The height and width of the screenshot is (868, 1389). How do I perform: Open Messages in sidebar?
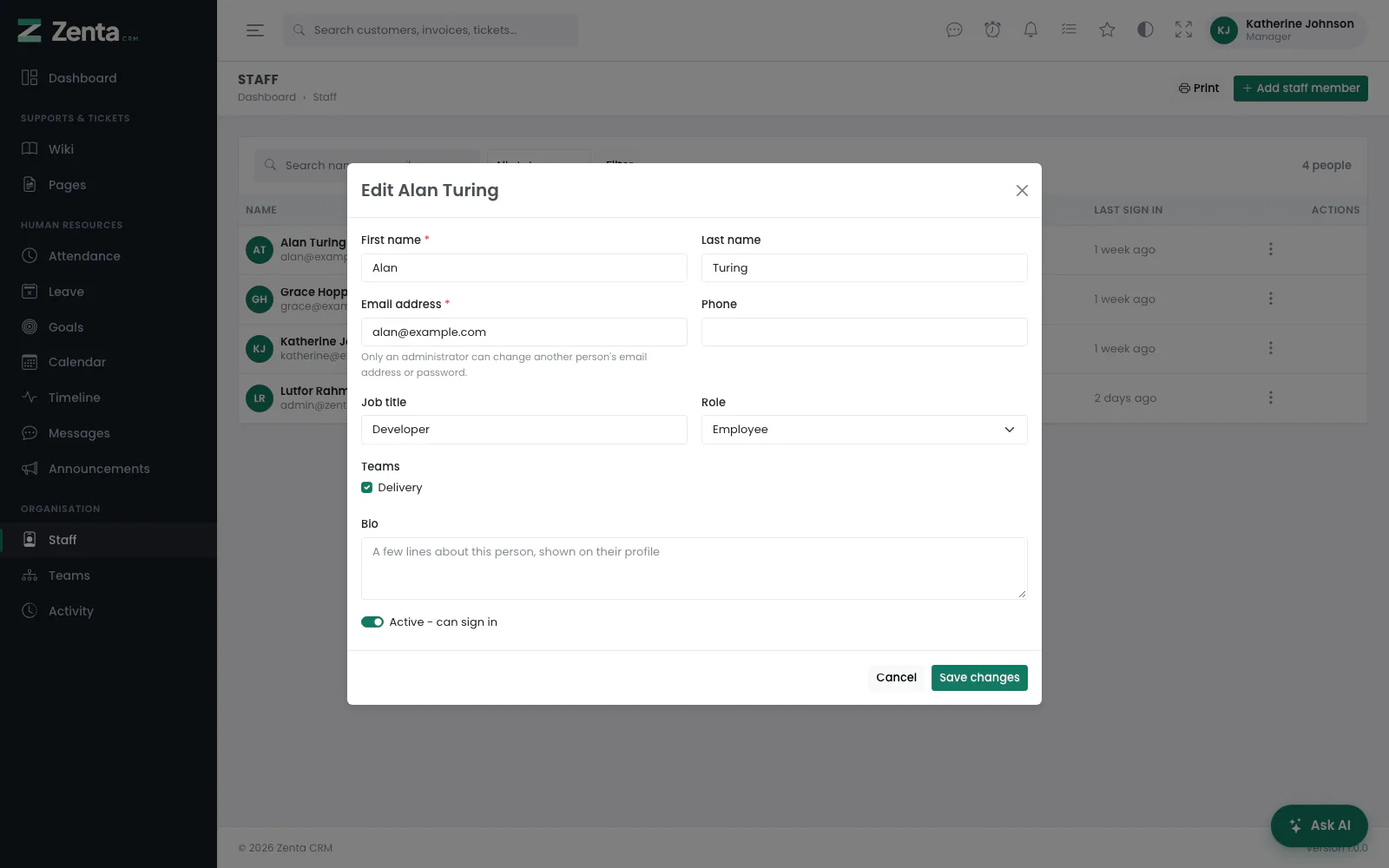(109, 433)
